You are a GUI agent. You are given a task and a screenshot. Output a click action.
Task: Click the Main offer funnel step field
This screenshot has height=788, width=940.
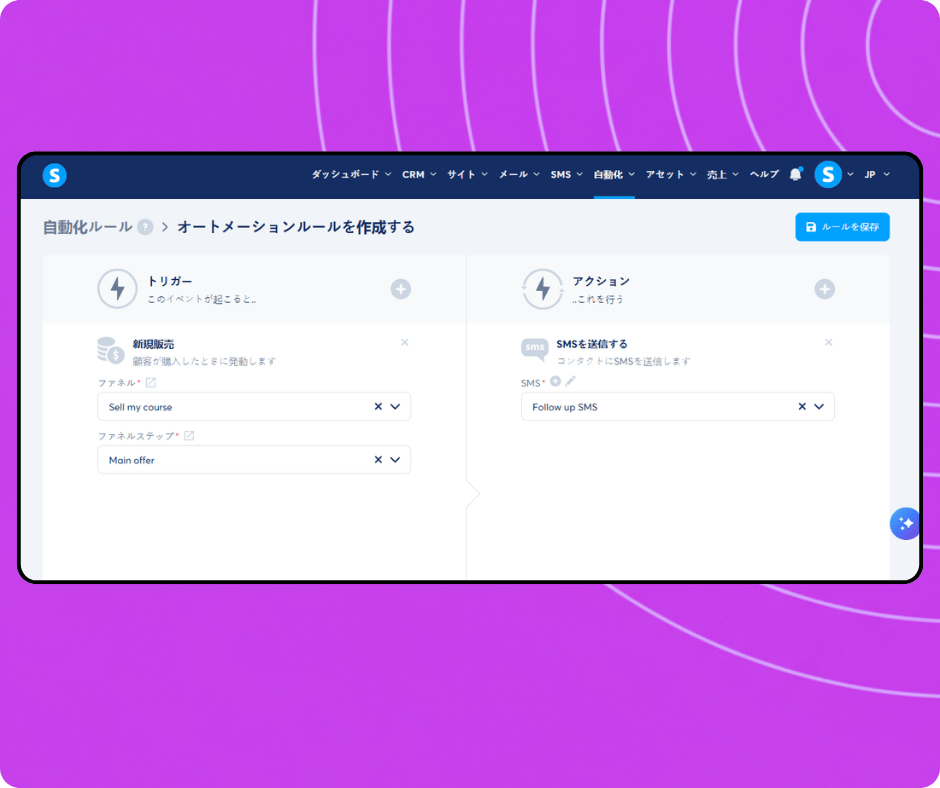pos(254,460)
